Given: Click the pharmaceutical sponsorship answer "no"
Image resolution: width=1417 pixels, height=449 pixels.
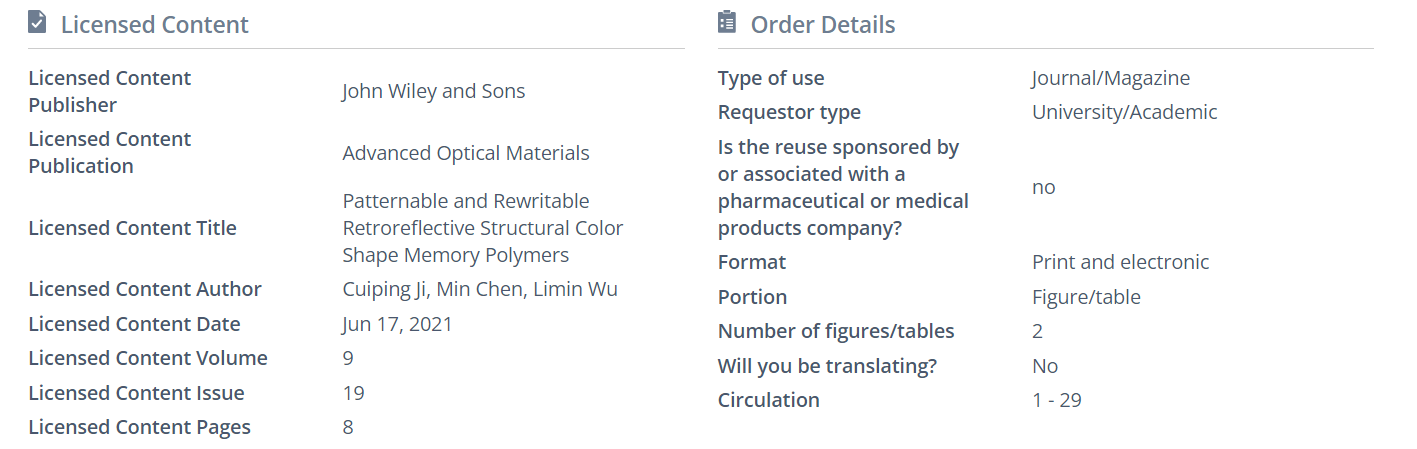Looking at the screenshot, I should 1043,187.
